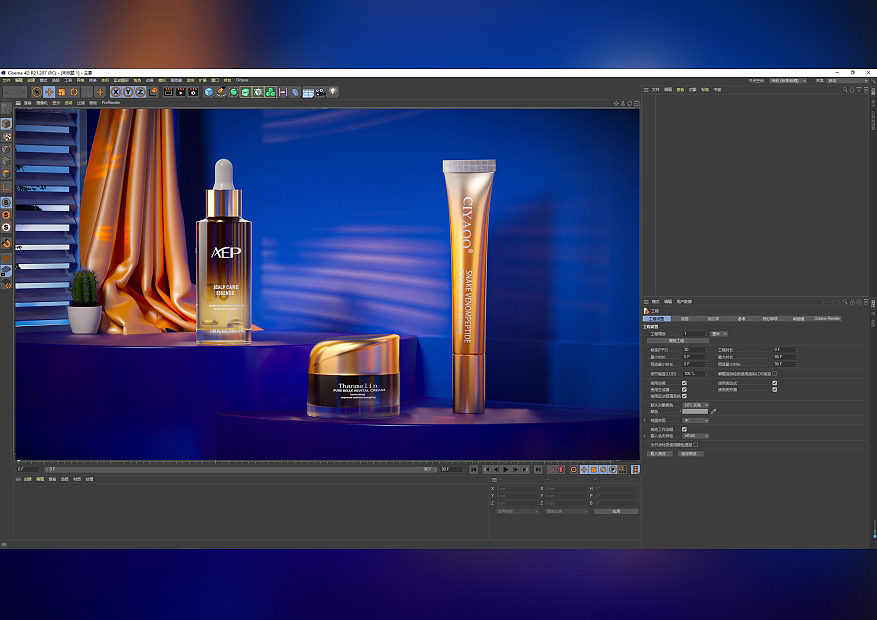Switch to the second attribute tab
The height and width of the screenshot is (620, 877).
[x=685, y=319]
